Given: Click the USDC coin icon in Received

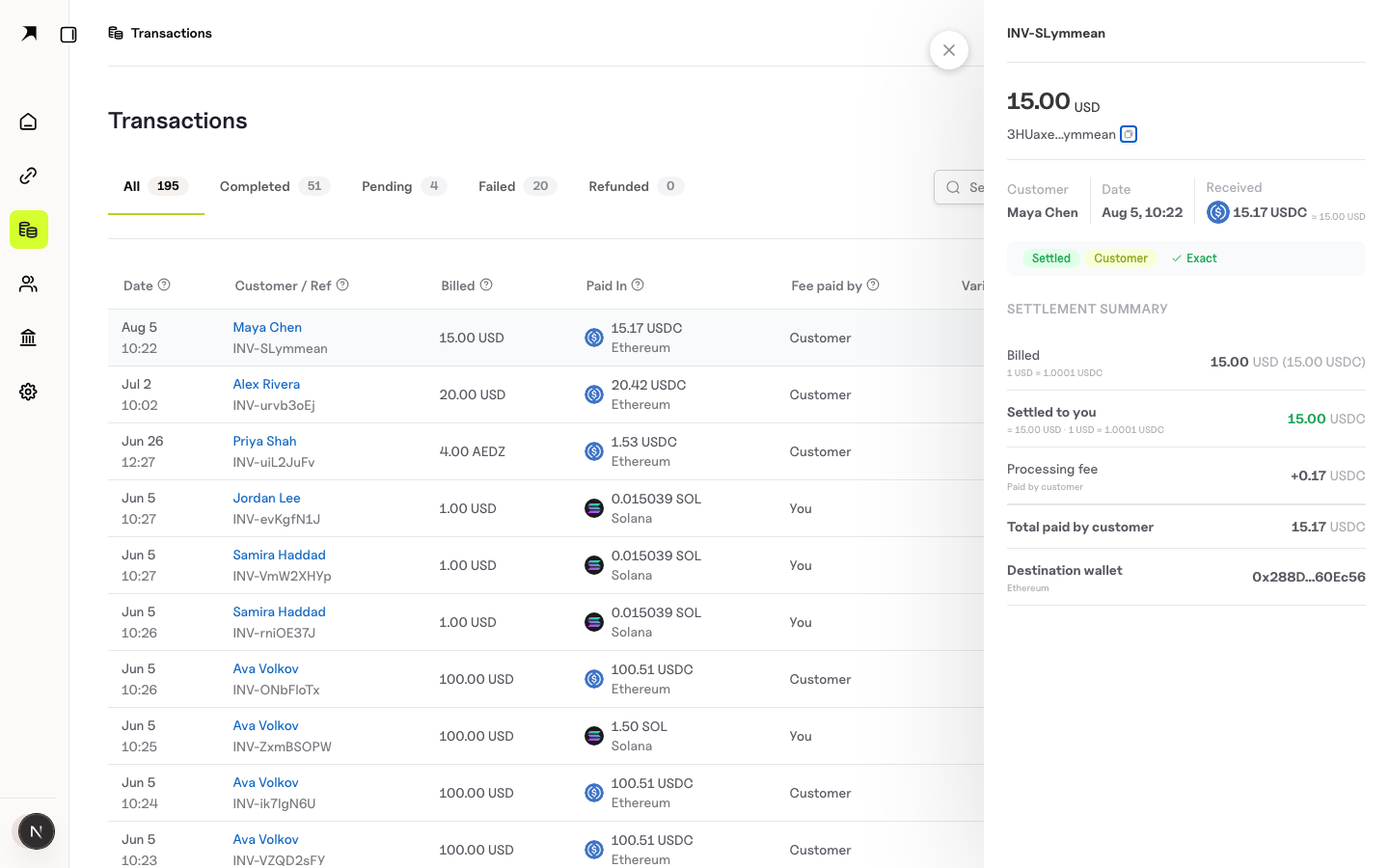Looking at the screenshot, I should click(x=1218, y=212).
